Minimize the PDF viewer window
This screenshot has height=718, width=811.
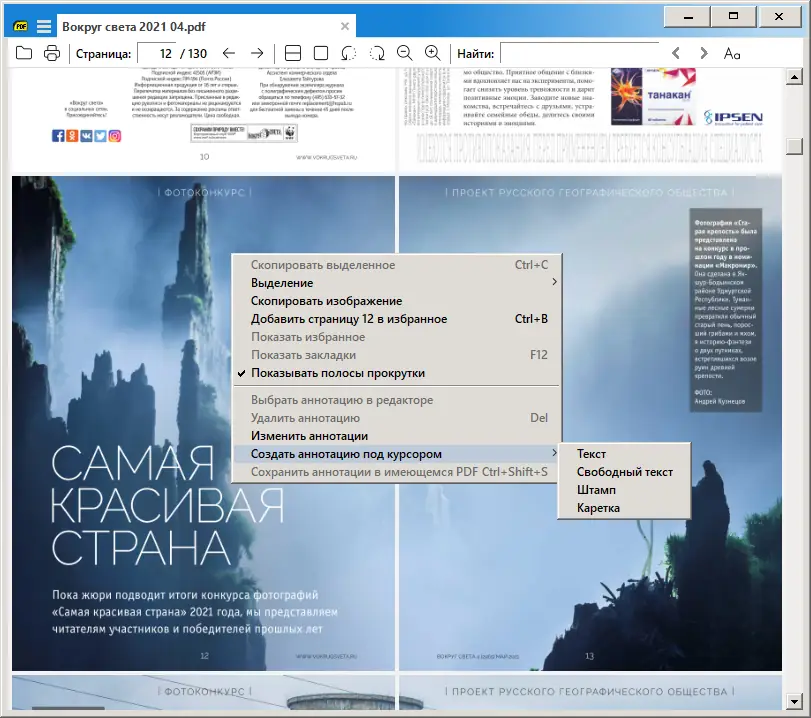coord(688,17)
